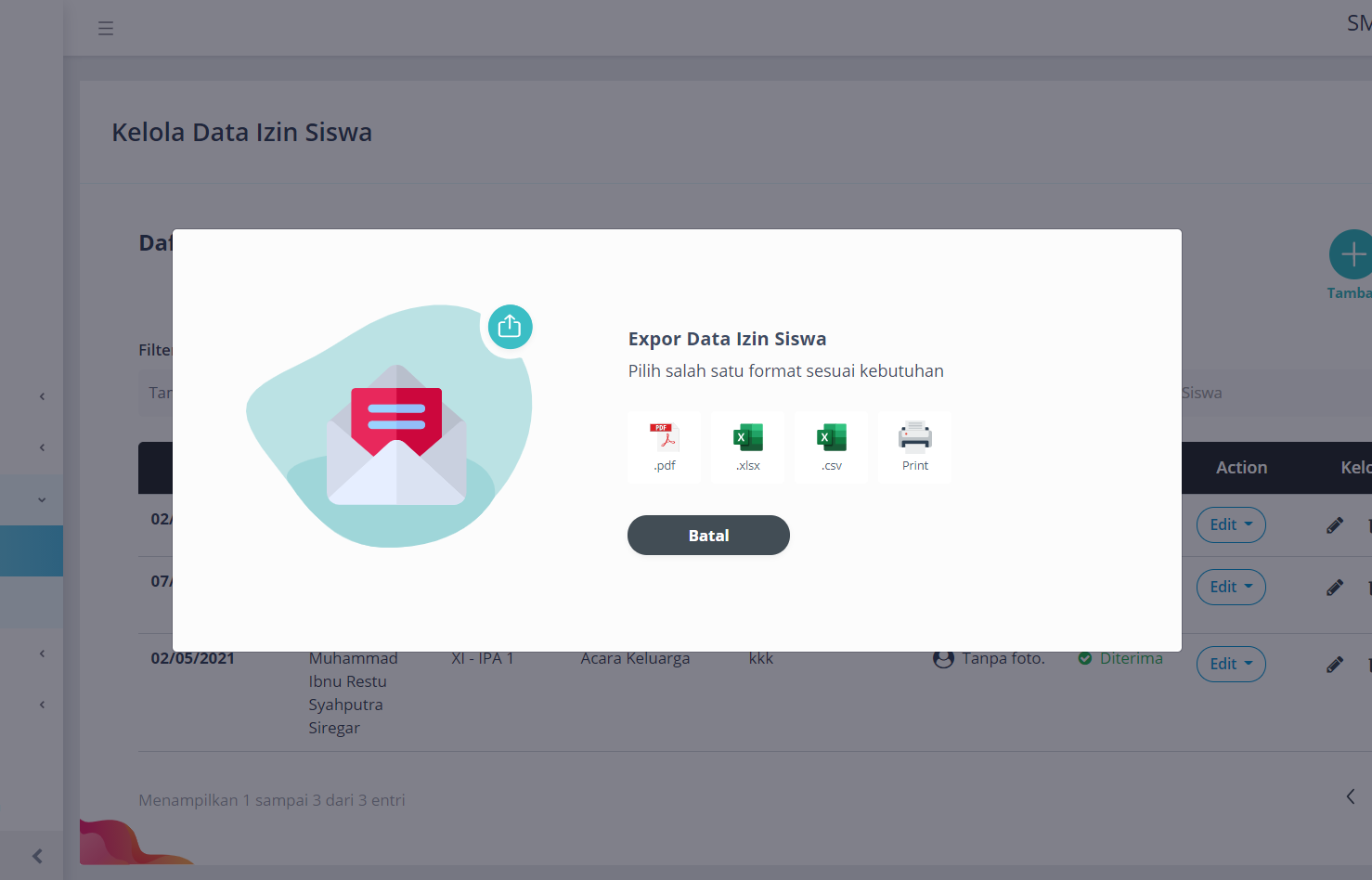1372x880 pixels.
Task: Select the .csv export format
Action: point(831,446)
